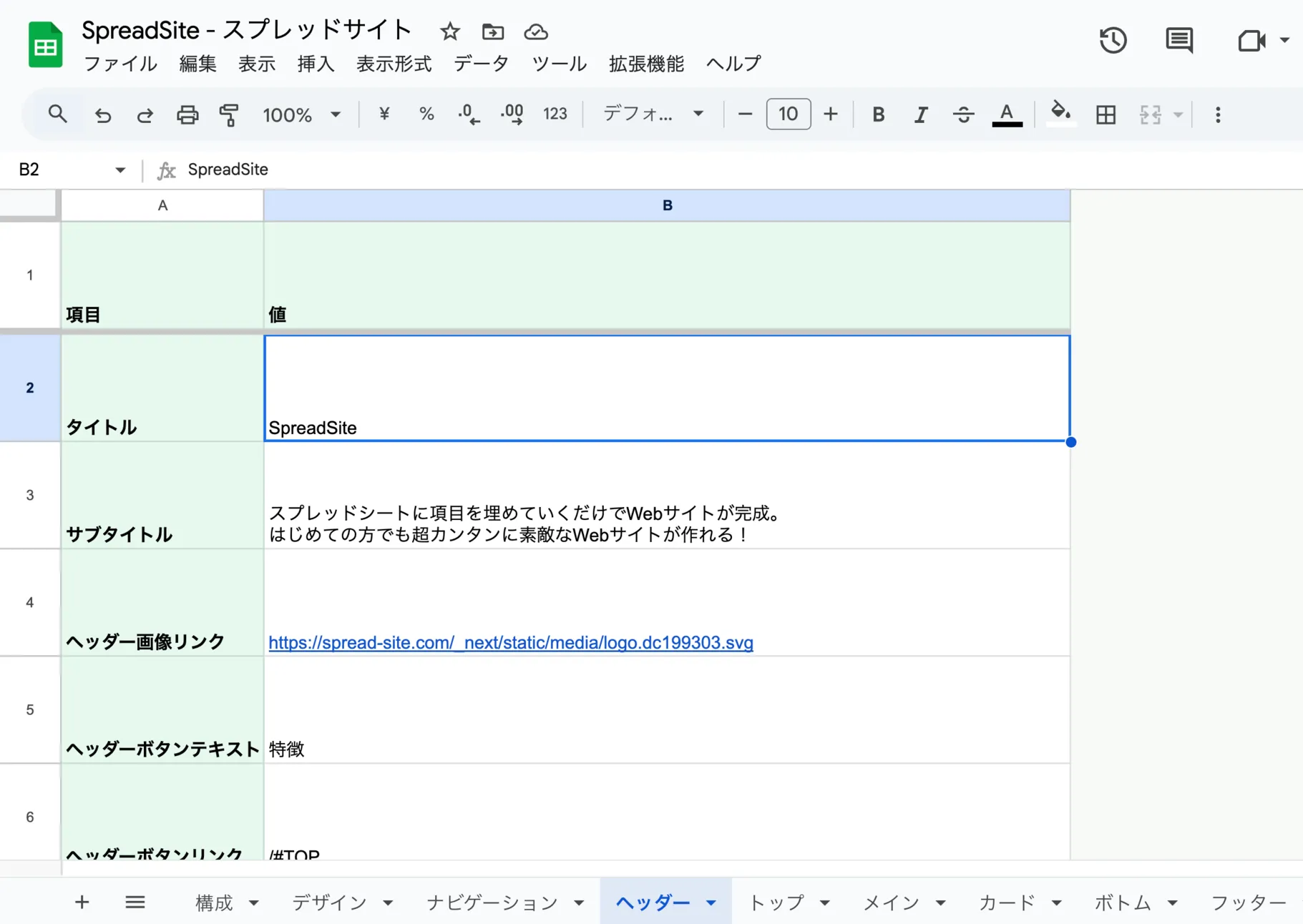
Task: Click the undo arrow icon
Action: click(x=103, y=114)
